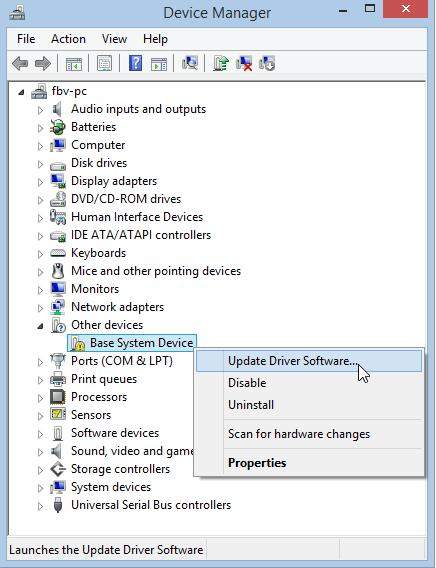Click the Print queues printer icon
The image size is (436, 568).
tap(58, 379)
